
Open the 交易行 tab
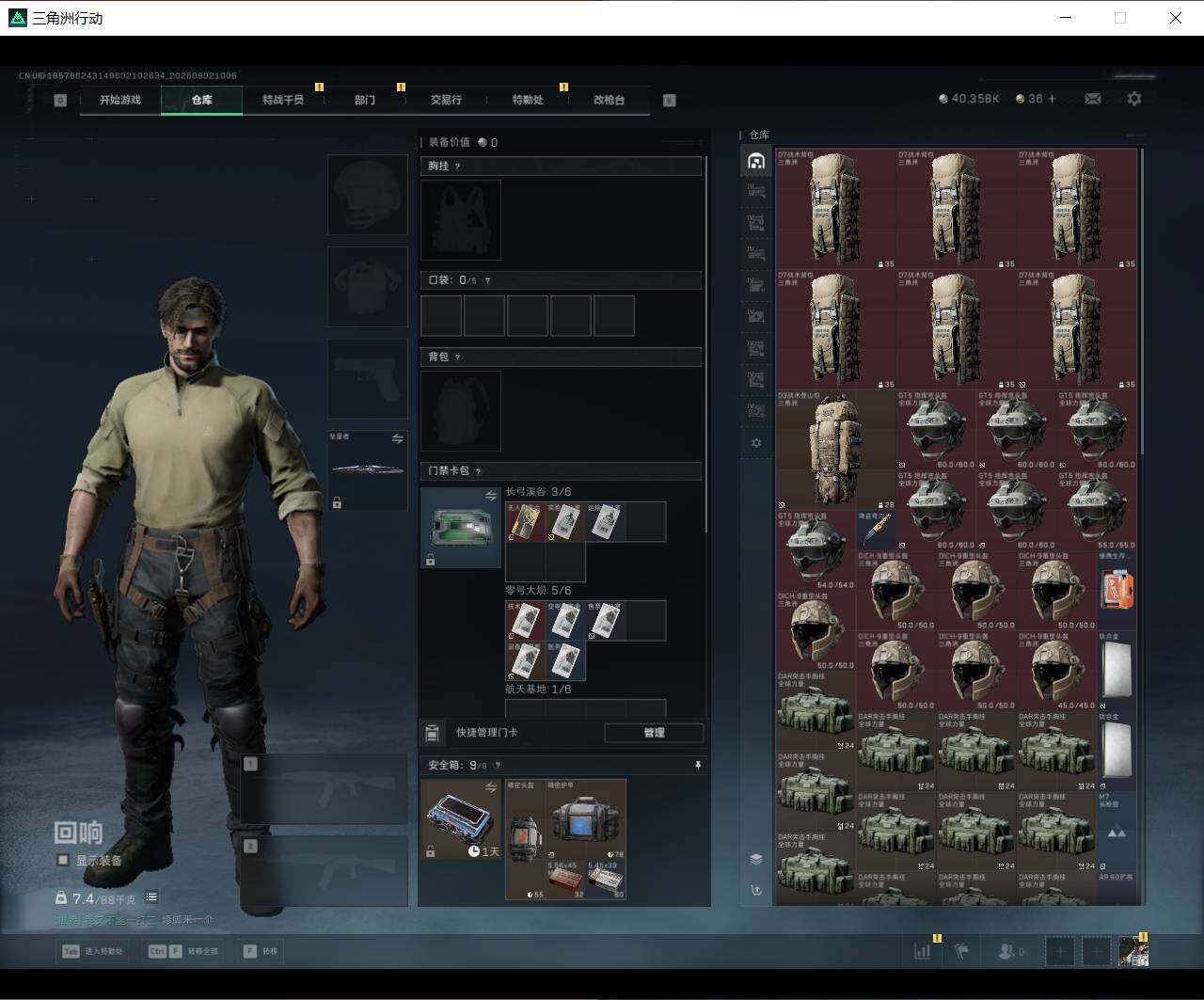446,100
